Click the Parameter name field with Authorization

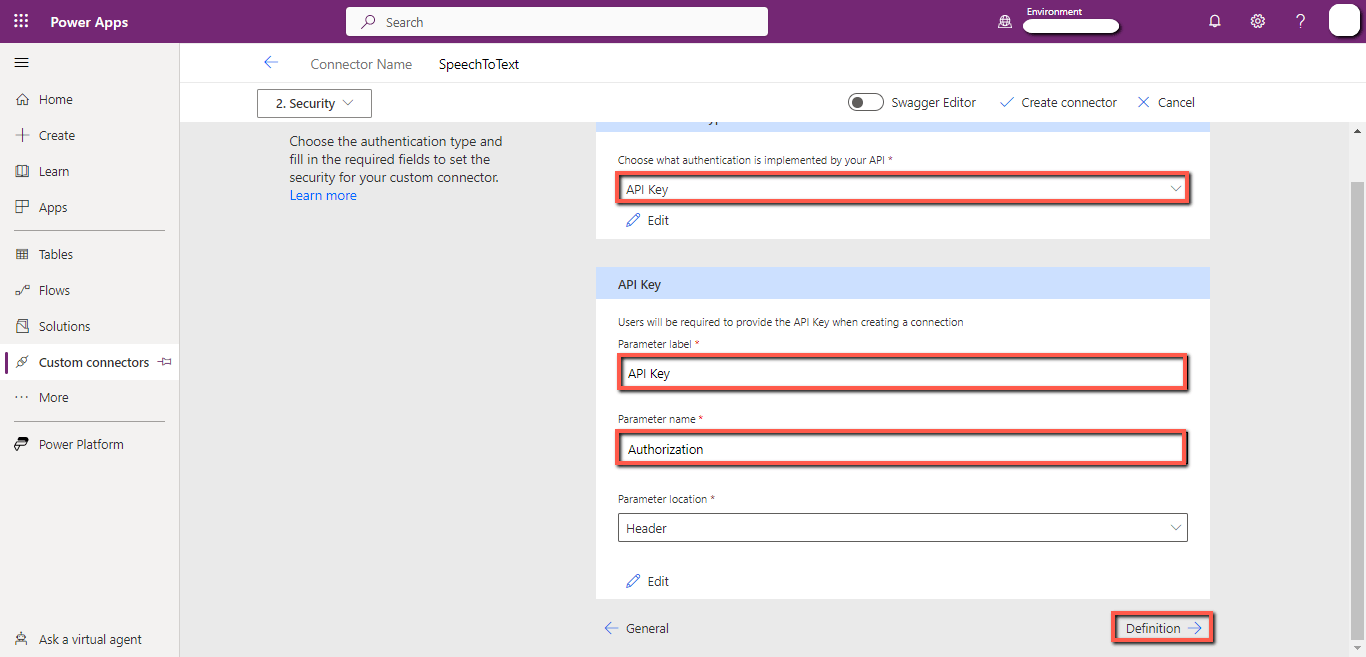(x=902, y=449)
